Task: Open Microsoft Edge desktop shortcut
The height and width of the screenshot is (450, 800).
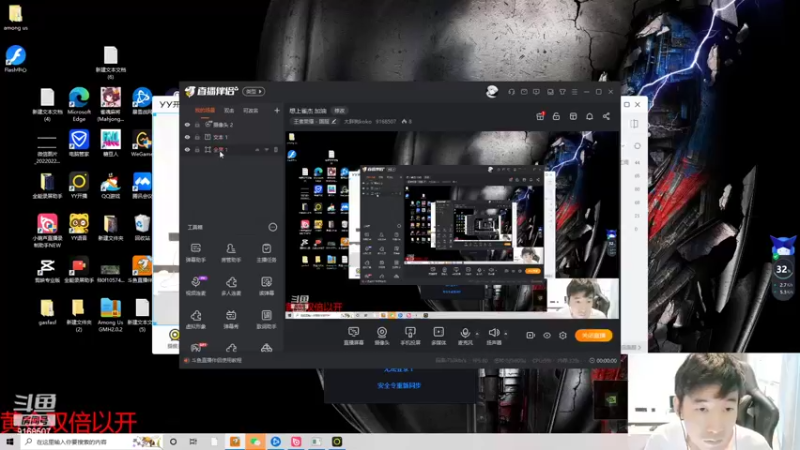Action: tap(79, 105)
